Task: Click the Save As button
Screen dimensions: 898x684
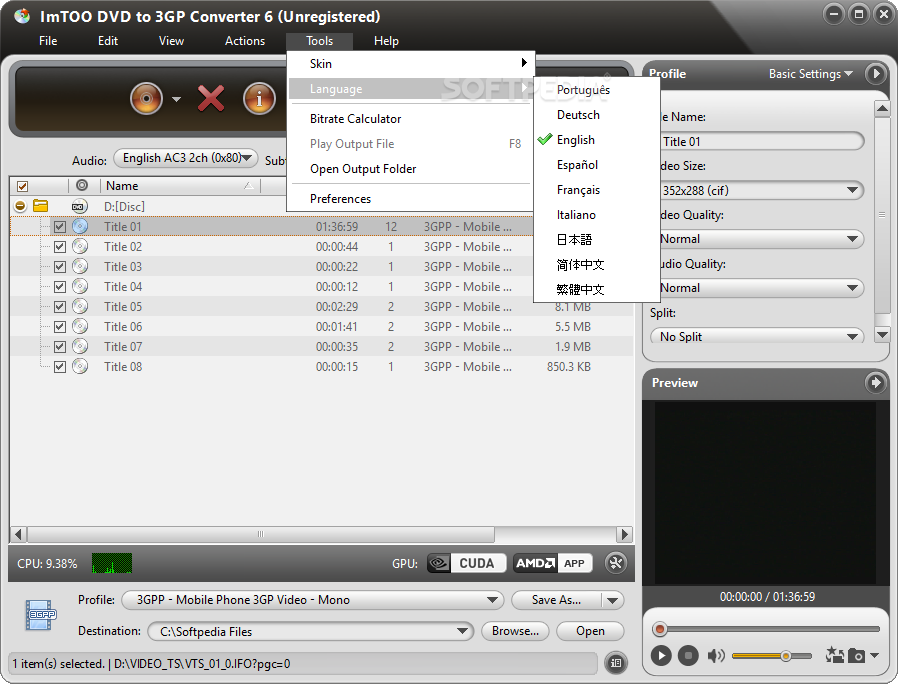Action: (557, 600)
